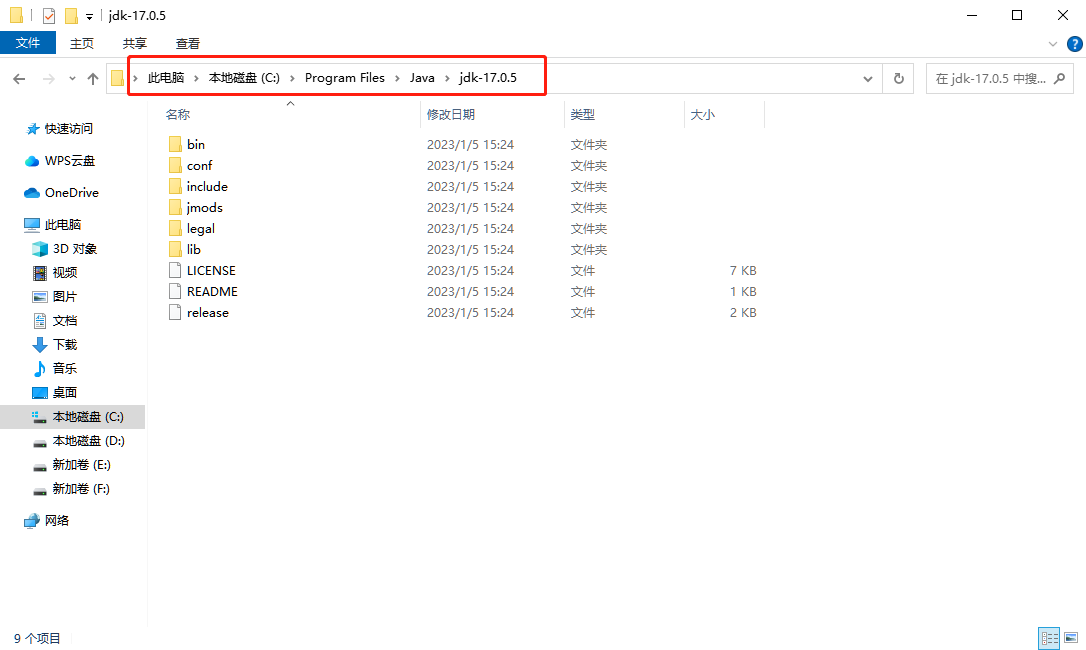Image resolution: width=1086 pixels, height=650 pixels.
Task: Go back with the left arrow
Action: (x=19, y=79)
